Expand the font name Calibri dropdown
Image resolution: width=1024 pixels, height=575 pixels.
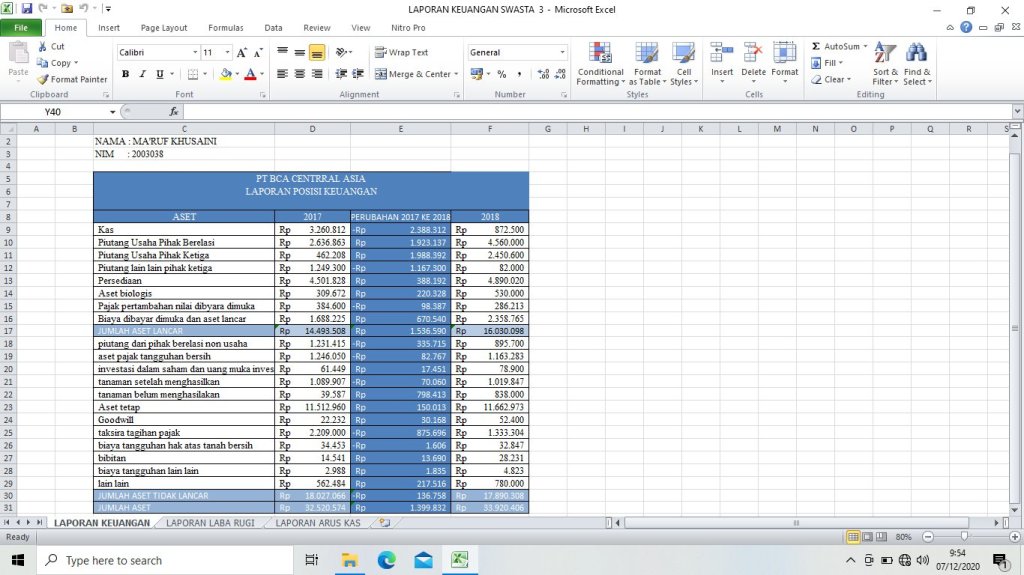(x=195, y=52)
